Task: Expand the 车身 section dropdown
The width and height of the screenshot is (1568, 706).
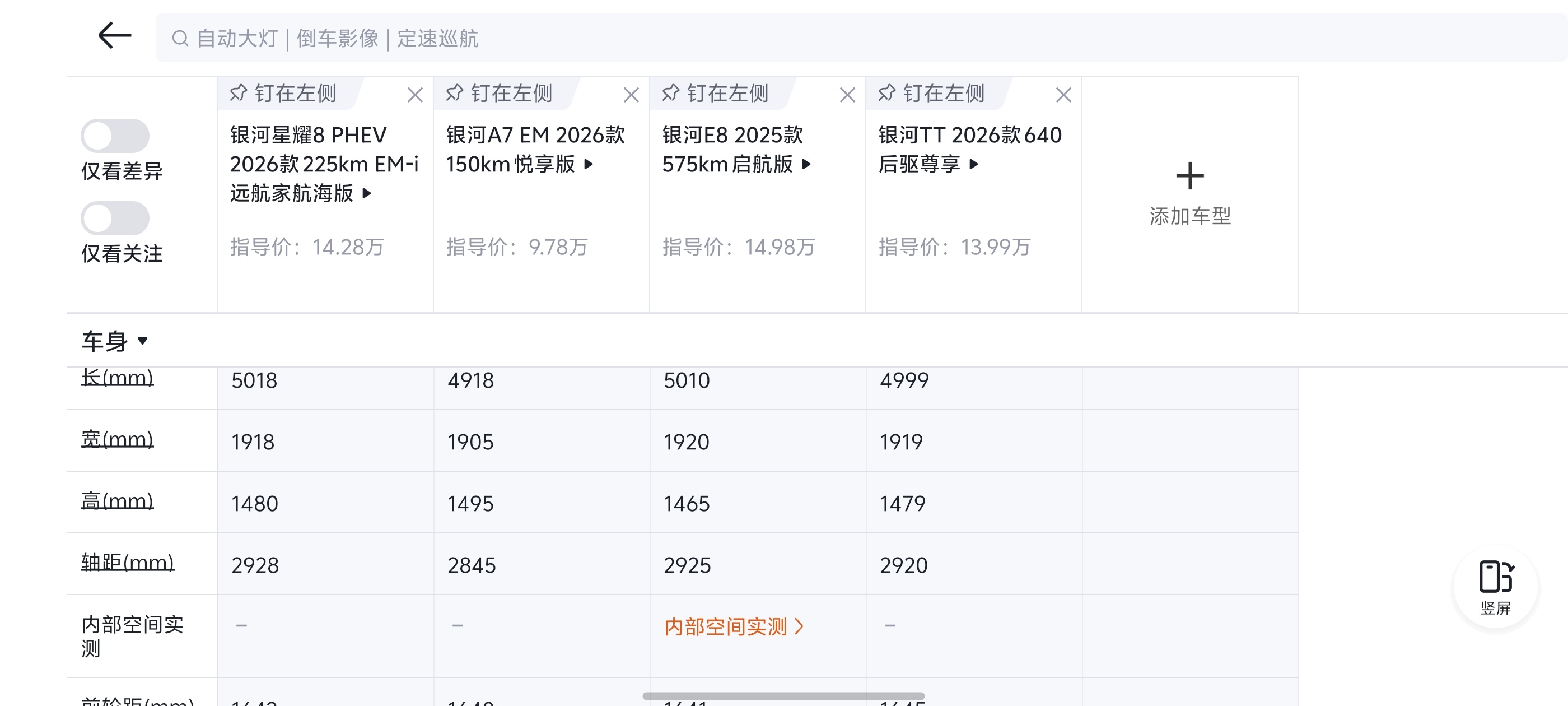Action: pyautogui.click(x=115, y=341)
